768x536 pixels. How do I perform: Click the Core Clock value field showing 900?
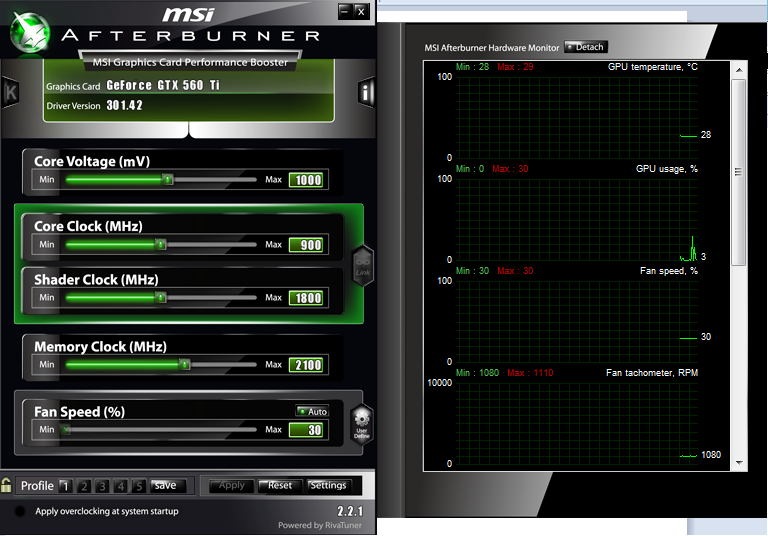pos(306,245)
